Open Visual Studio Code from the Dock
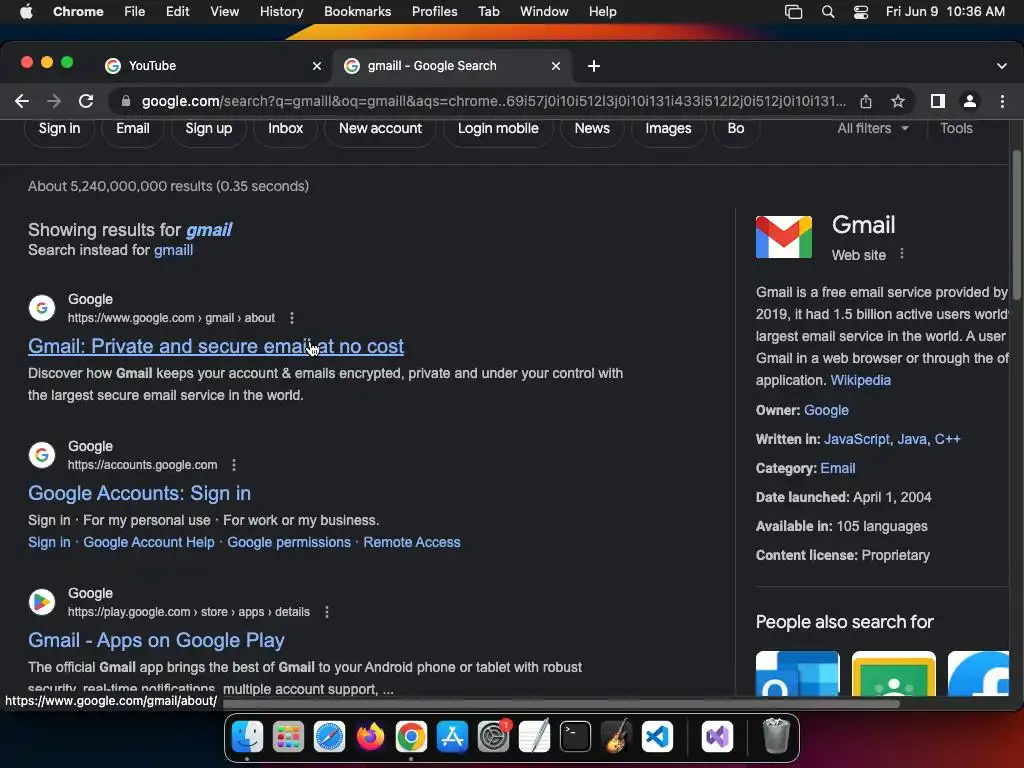The width and height of the screenshot is (1024, 768). coord(657,737)
